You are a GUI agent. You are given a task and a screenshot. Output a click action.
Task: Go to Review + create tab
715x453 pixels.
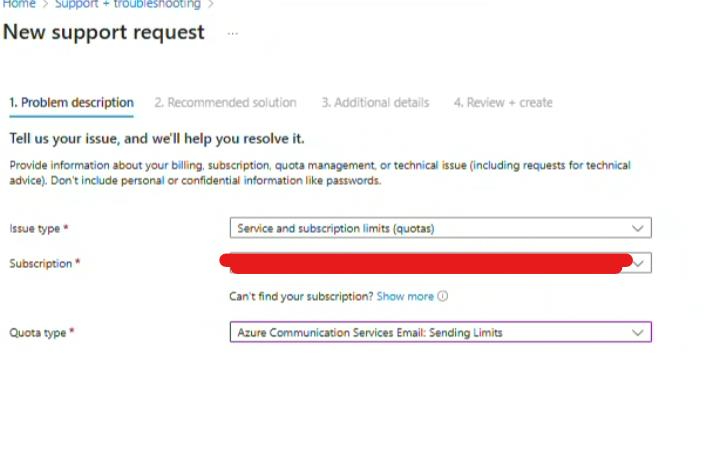tap(503, 103)
